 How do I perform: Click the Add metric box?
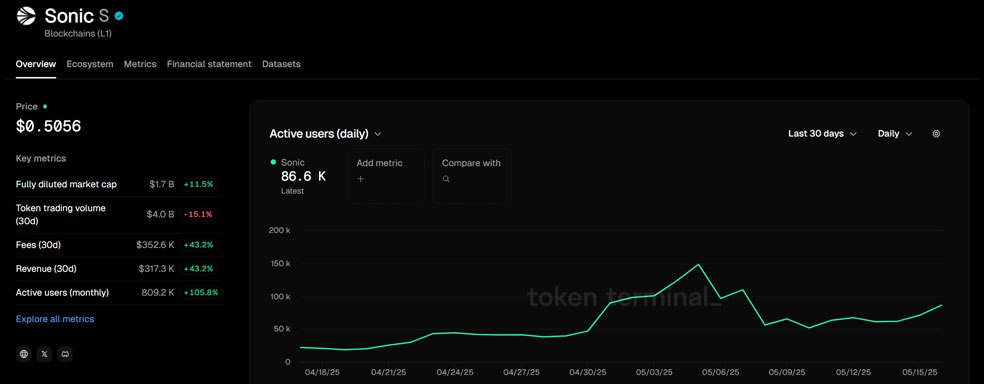click(x=385, y=176)
